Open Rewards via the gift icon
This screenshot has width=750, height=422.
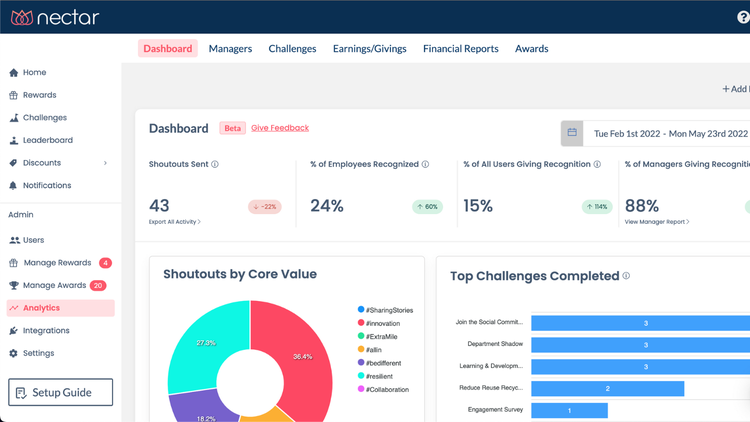(14, 96)
